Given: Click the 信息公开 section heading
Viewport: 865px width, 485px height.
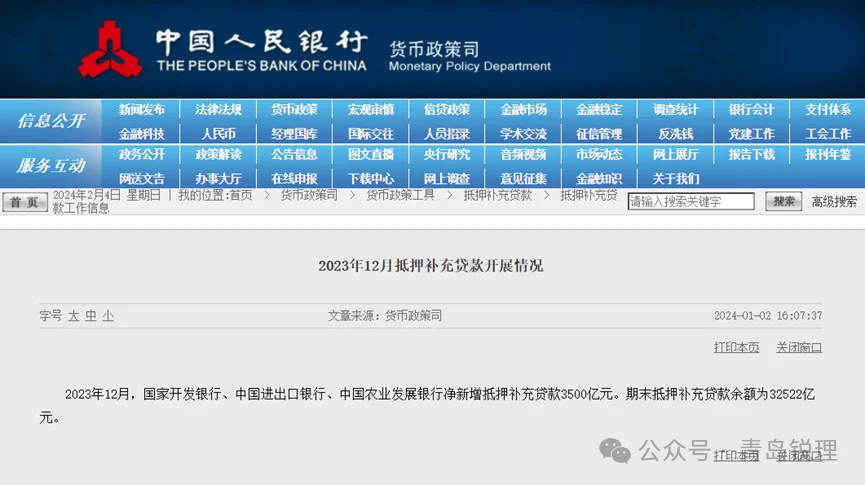Looking at the screenshot, I should (x=51, y=121).
